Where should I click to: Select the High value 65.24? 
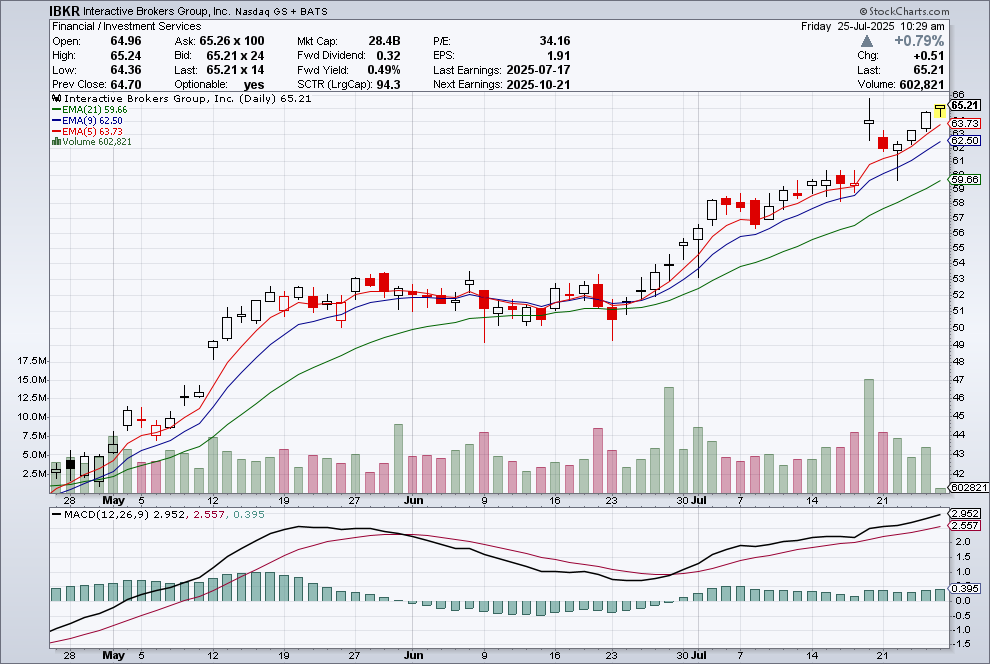click(x=126, y=56)
